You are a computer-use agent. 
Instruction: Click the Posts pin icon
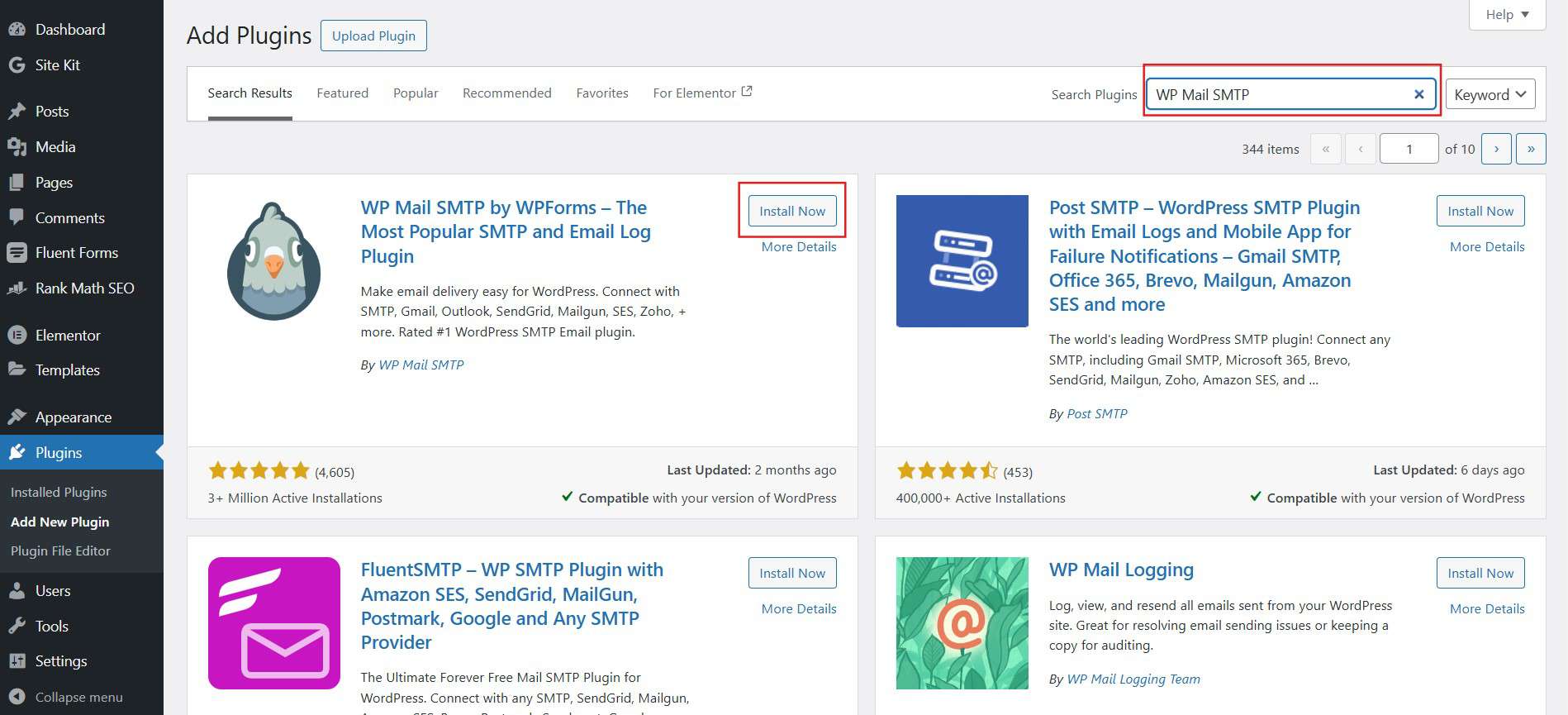[17, 111]
